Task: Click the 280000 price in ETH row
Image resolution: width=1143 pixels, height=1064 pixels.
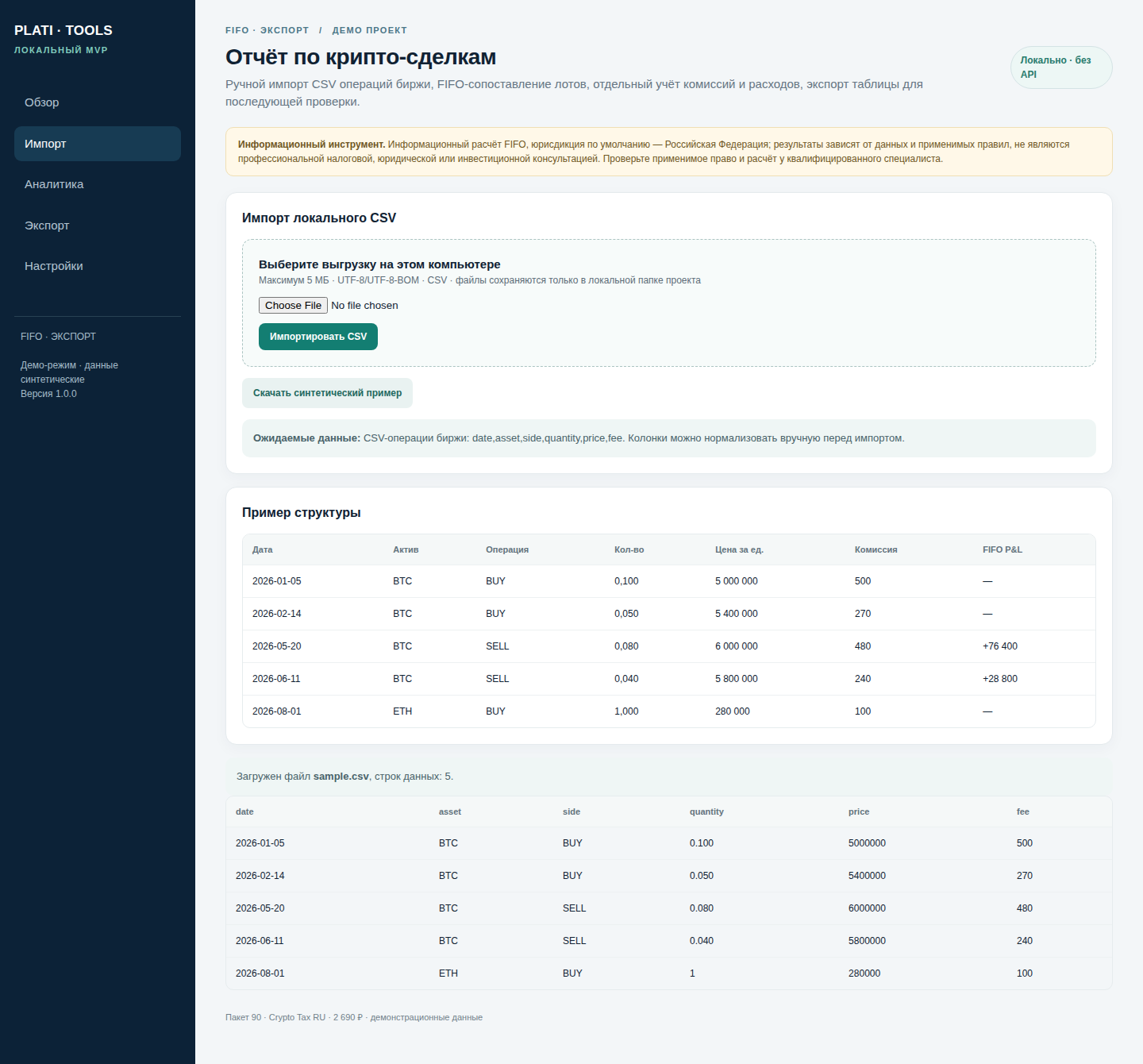Action: click(x=864, y=973)
